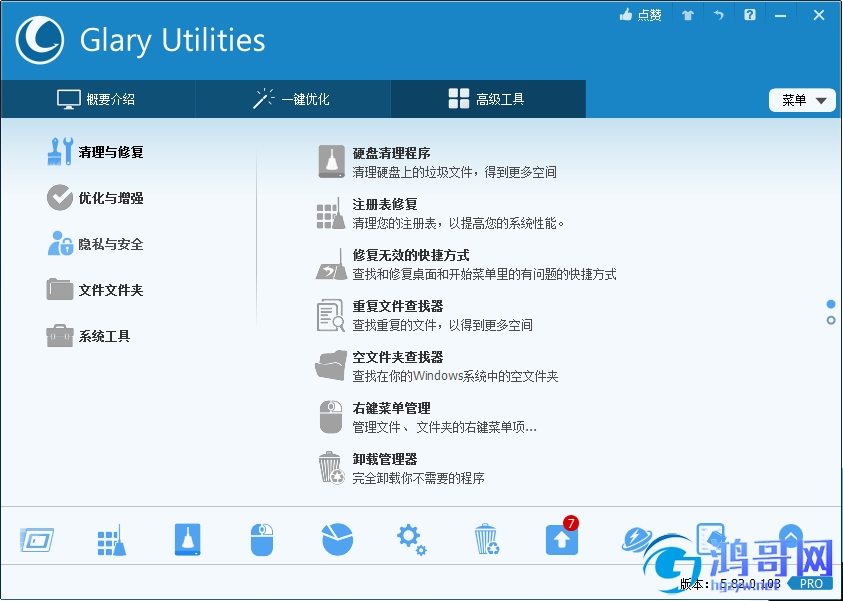Open the pie chart disk analysis icon
Viewport: 843px width, 601px height.
click(338, 539)
